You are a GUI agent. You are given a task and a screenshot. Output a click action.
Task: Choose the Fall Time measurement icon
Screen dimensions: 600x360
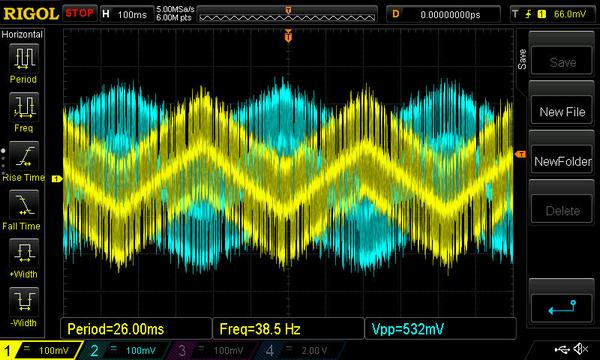coord(24,205)
